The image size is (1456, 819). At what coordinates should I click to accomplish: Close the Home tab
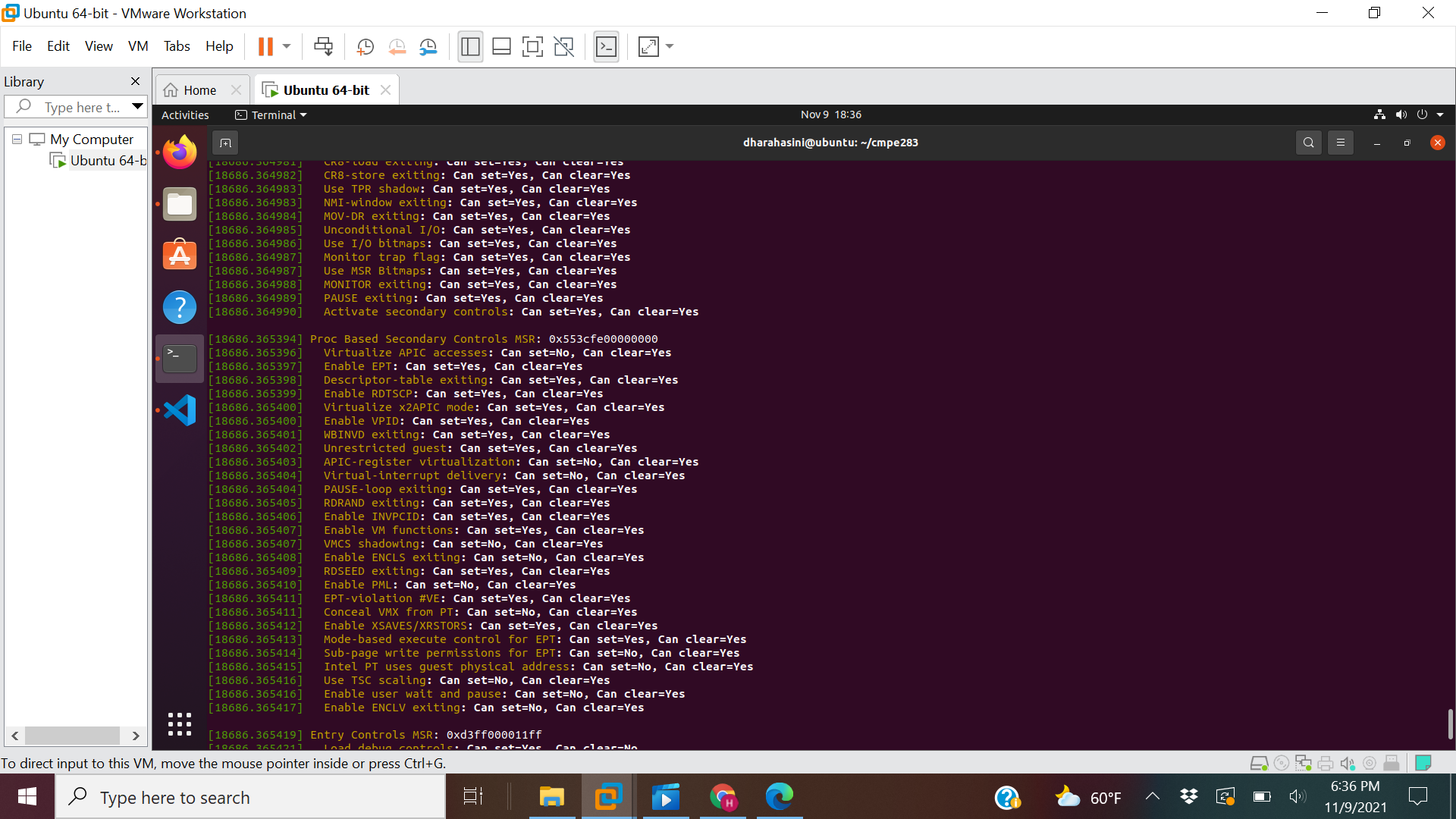[x=236, y=90]
